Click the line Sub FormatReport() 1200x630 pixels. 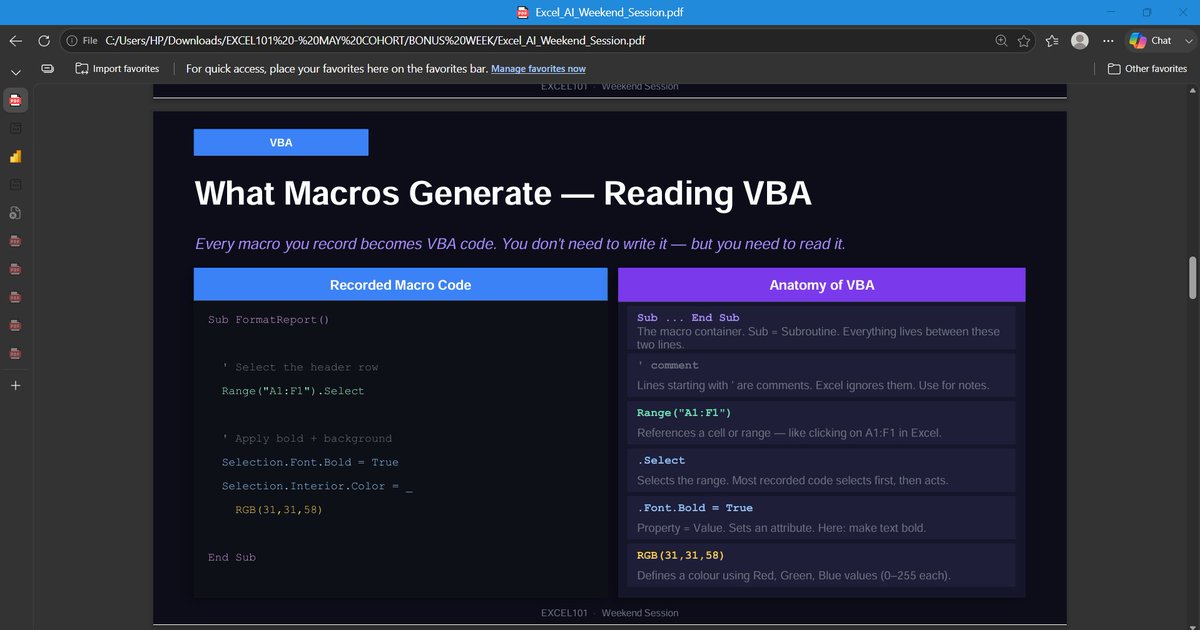coord(269,320)
